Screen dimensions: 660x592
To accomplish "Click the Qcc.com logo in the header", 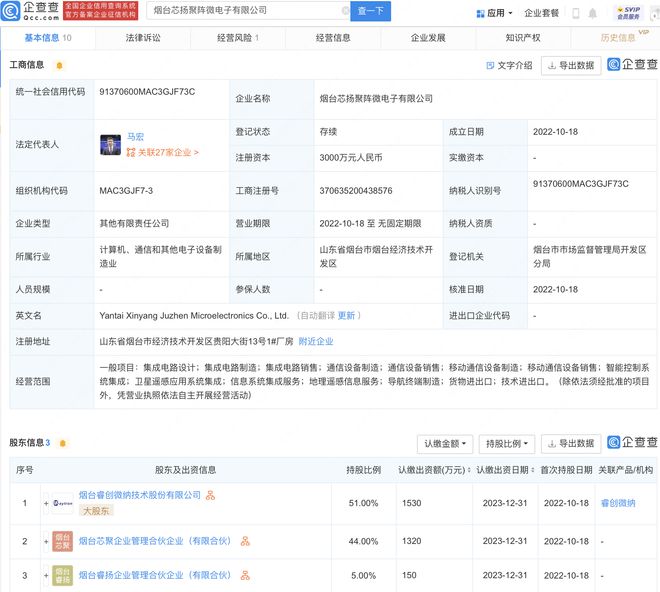I will pos(30,11).
